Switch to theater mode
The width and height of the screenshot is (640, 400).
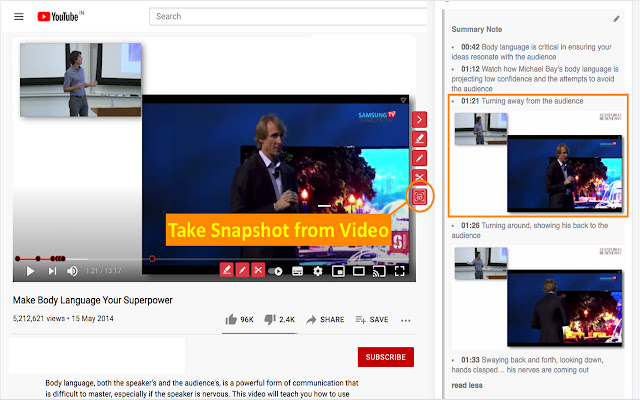[x=359, y=271]
